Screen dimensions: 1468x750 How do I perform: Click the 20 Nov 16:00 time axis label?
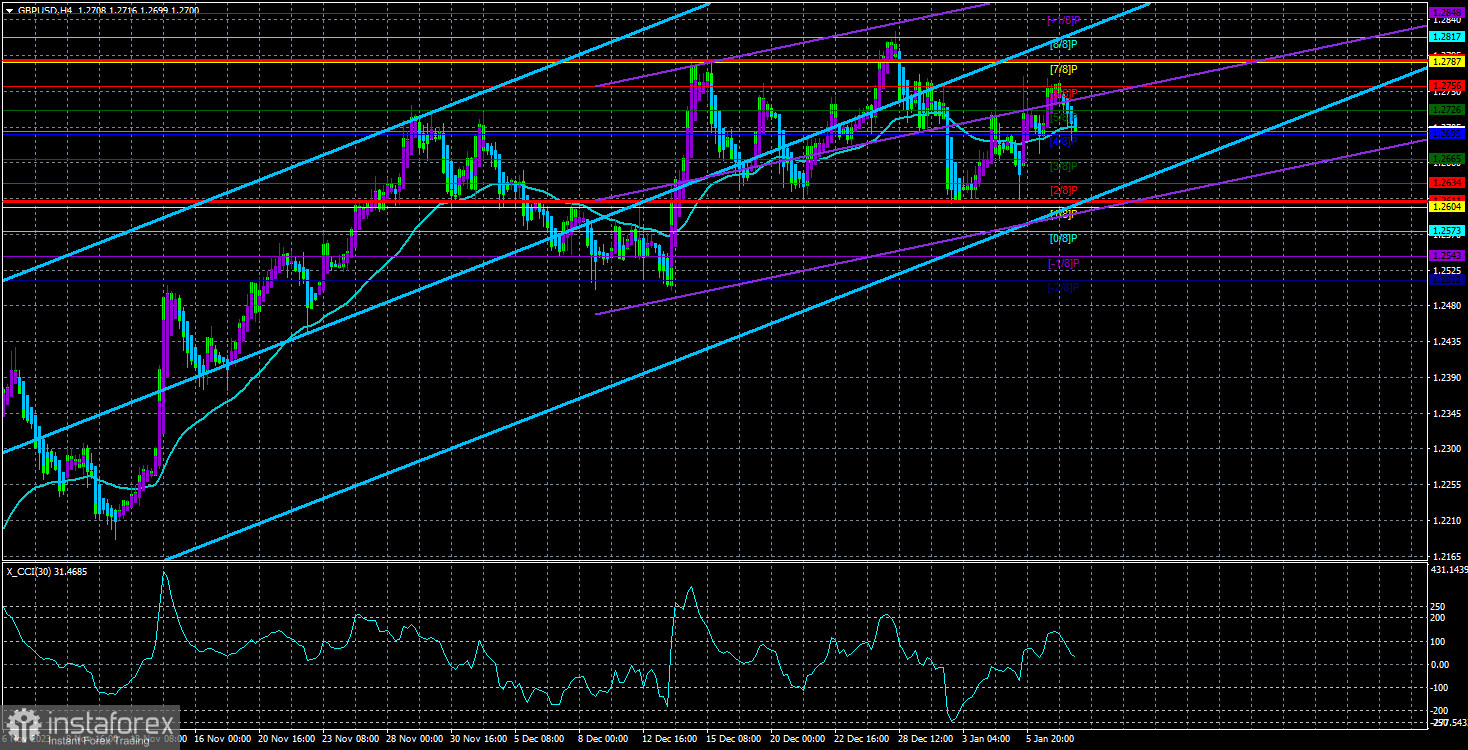[289, 740]
